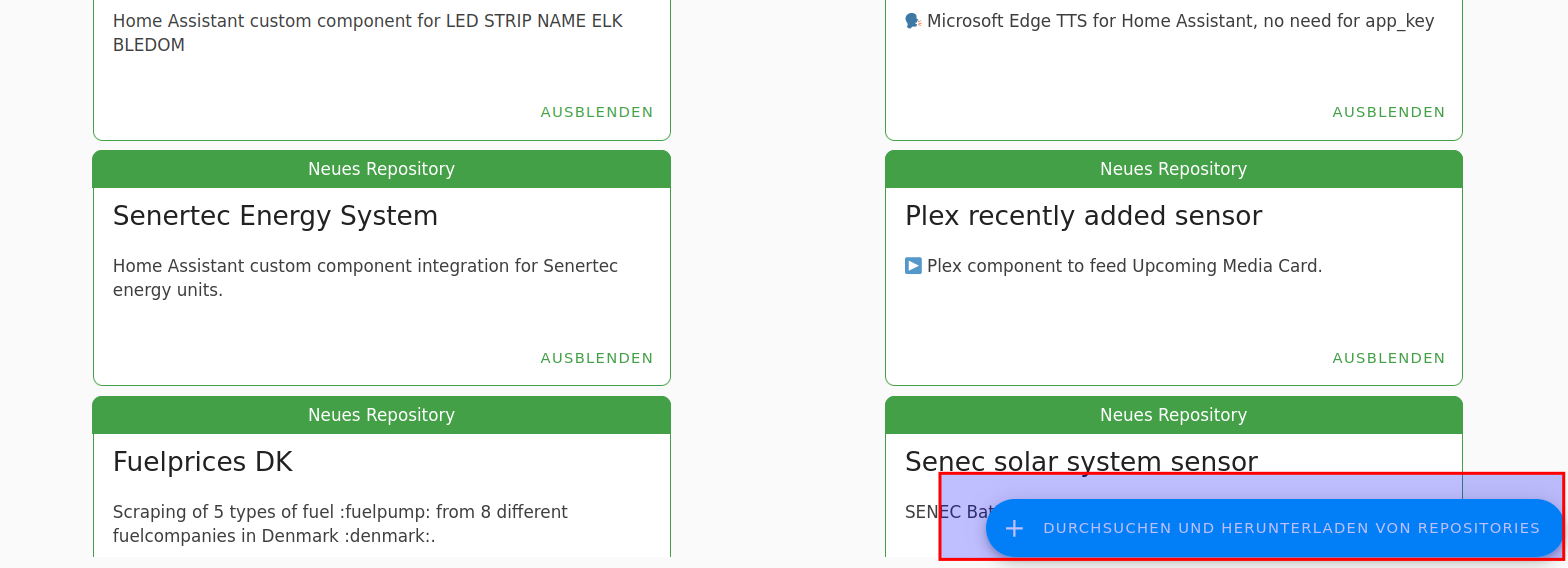
Task: Dismiss Senertec Energy System via Ausblenden
Action: tap(597, 358)
